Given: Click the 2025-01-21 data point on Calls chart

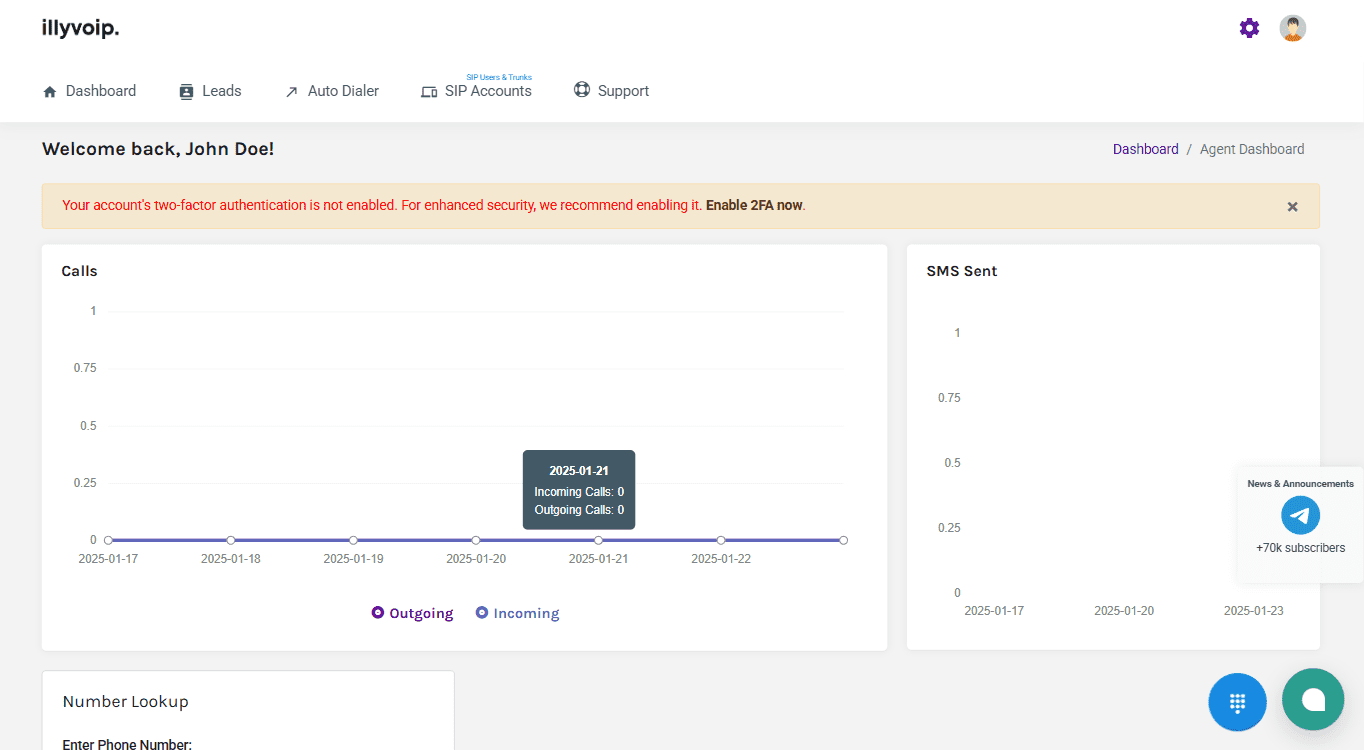Looking at the screenshot, I should click(598, 540).
